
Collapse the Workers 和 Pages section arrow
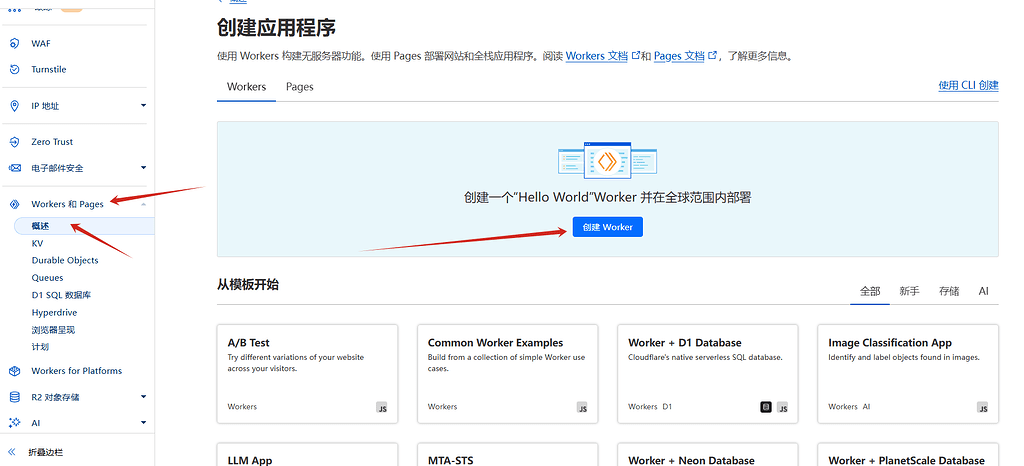click(x=144, y=204)
